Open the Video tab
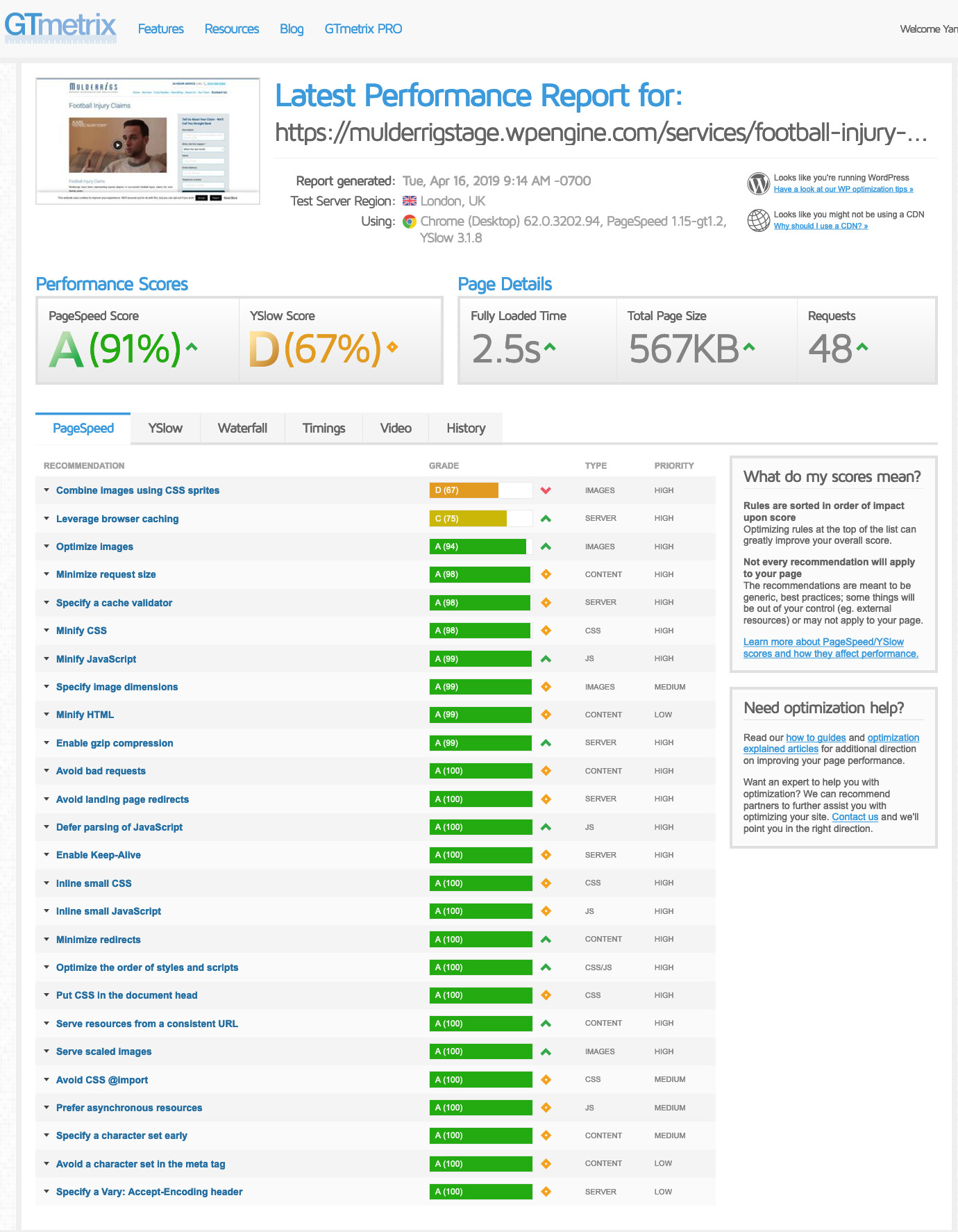 pos(396,428)
